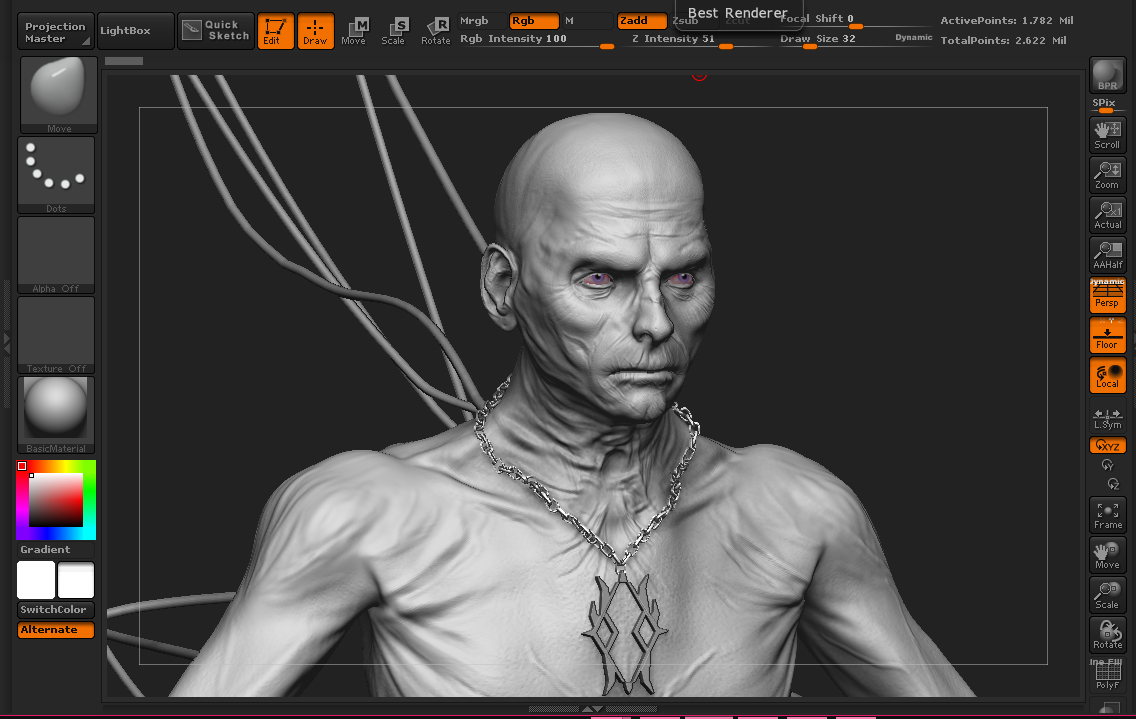Select the Y axis rotation icon
Screen dimensions: 1136x719
(x=1108, y=465)
